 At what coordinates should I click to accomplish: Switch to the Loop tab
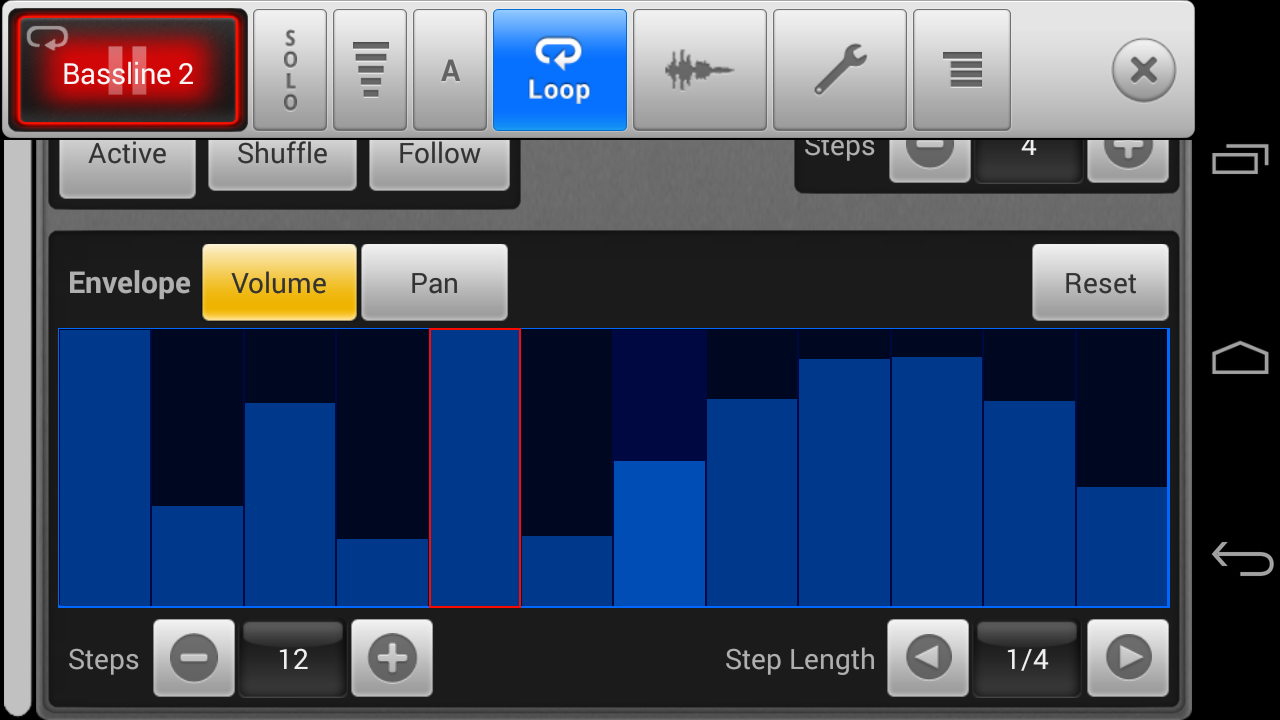pyautogui.click(x=559, y=70)
